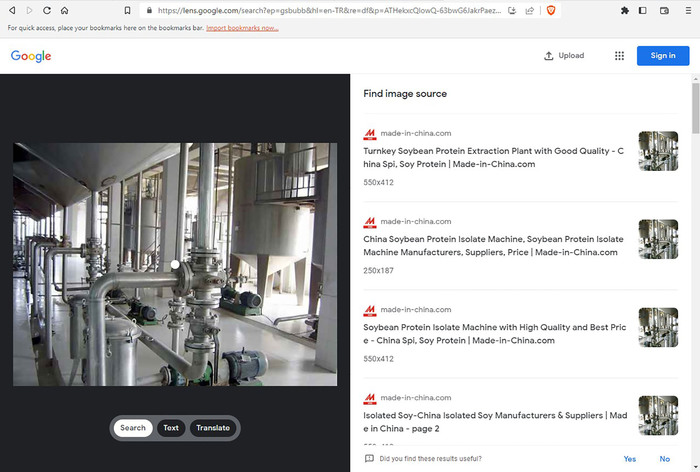The width and height of the screenshot is (700, 472).
Task: Answer Yes to results useful question
Action: click(630, 459)
